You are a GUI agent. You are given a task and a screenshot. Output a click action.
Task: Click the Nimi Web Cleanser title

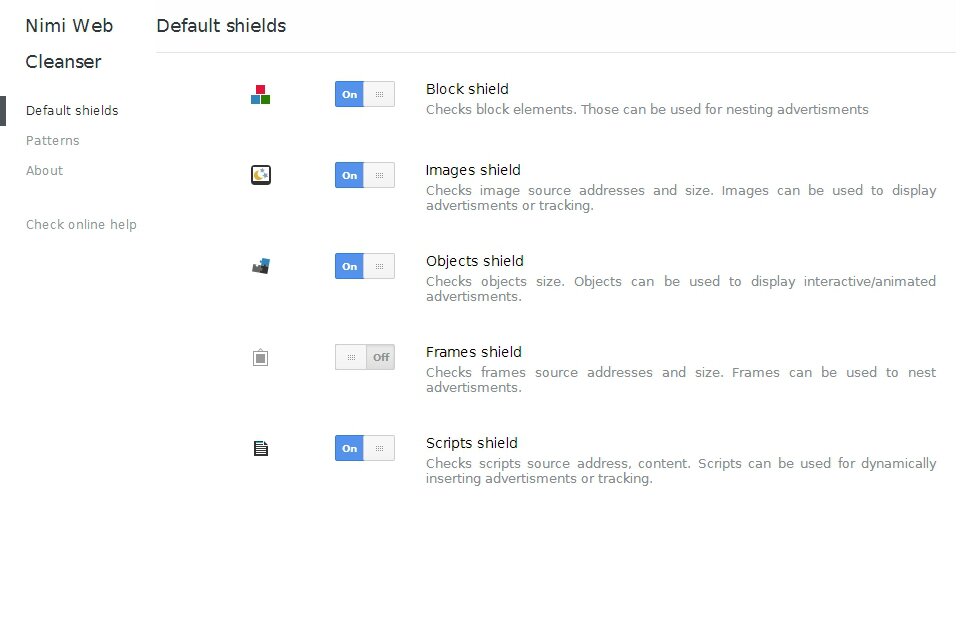[x=69, y=43]
